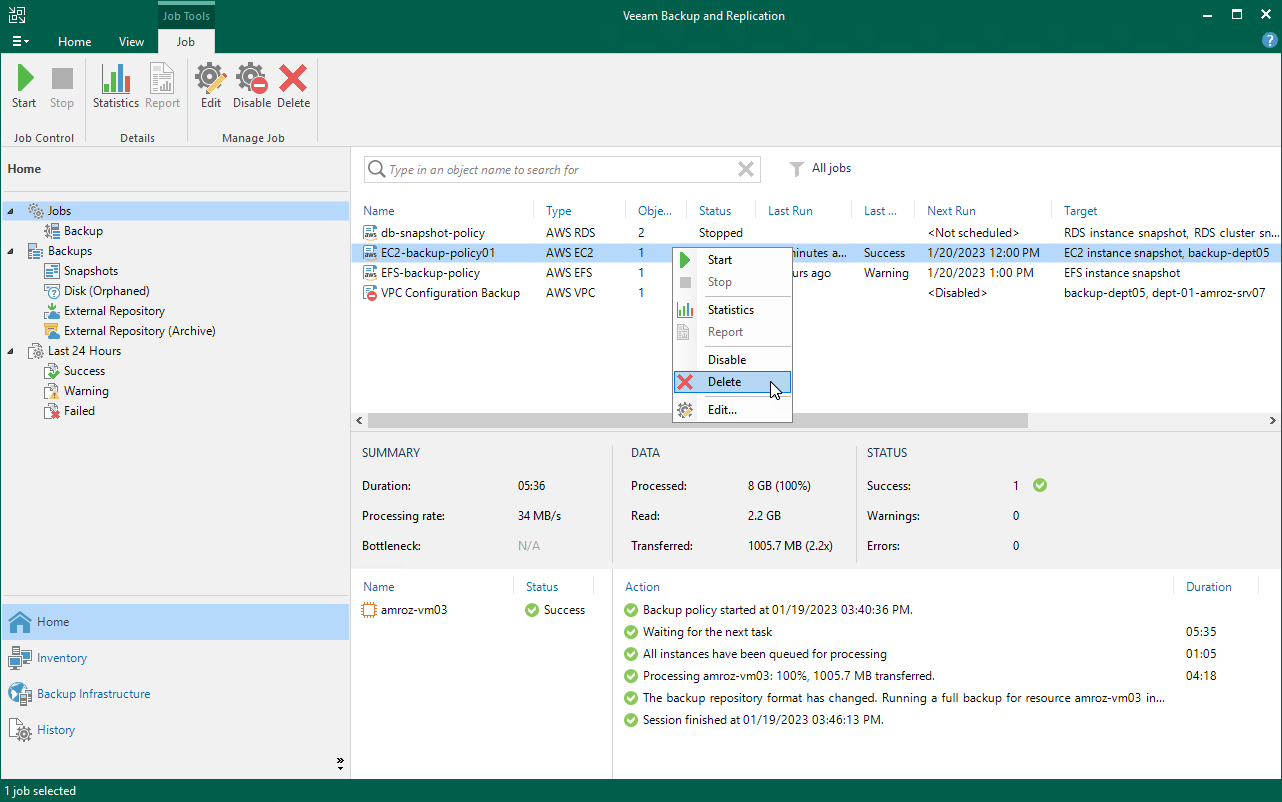
Task: Collapse the Backups tree node
Action: 11,251
